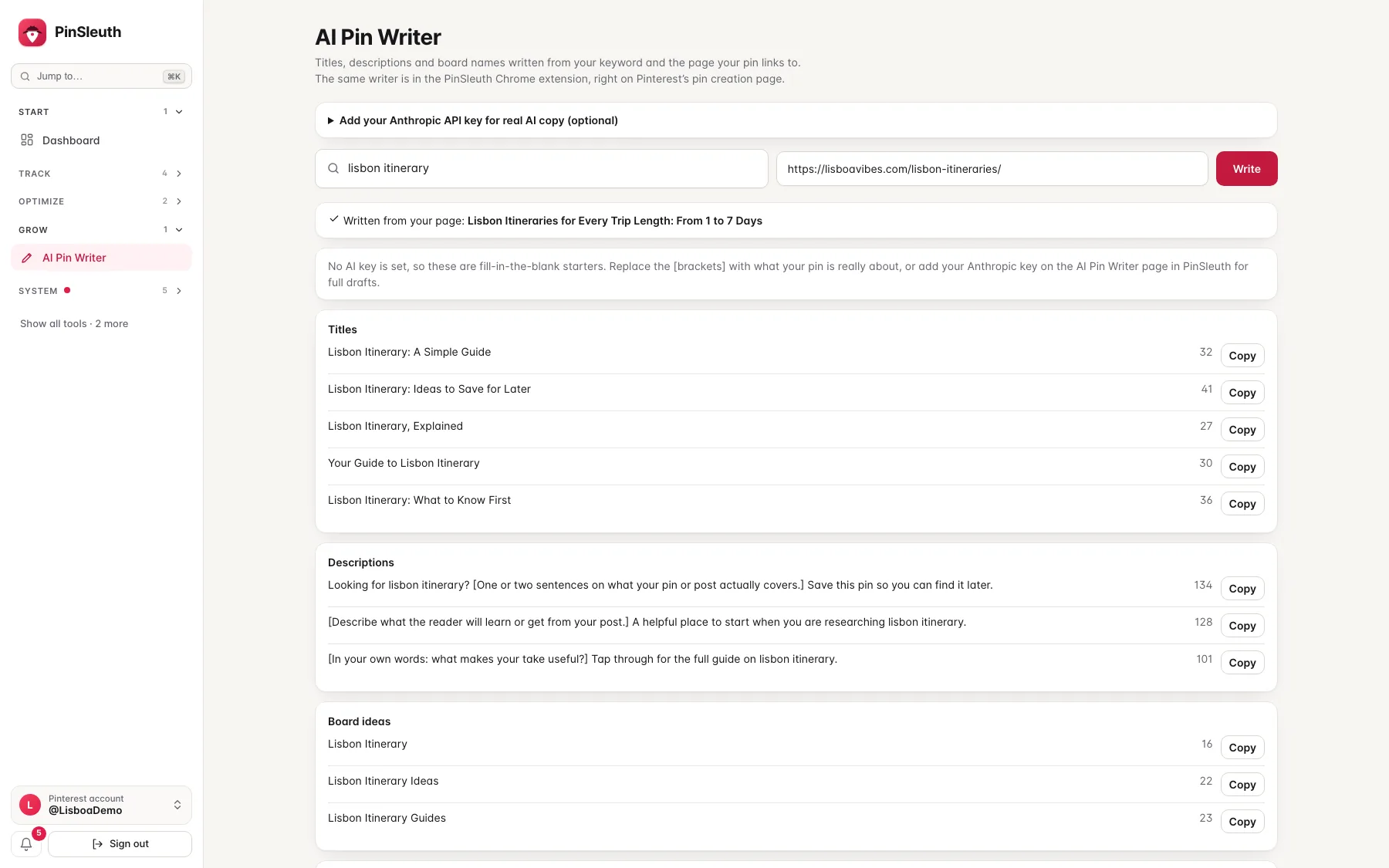Screen dimensions: 1389x868
Task: Open Dashboard in the sidebar
Action: click(x=101, y=140)
